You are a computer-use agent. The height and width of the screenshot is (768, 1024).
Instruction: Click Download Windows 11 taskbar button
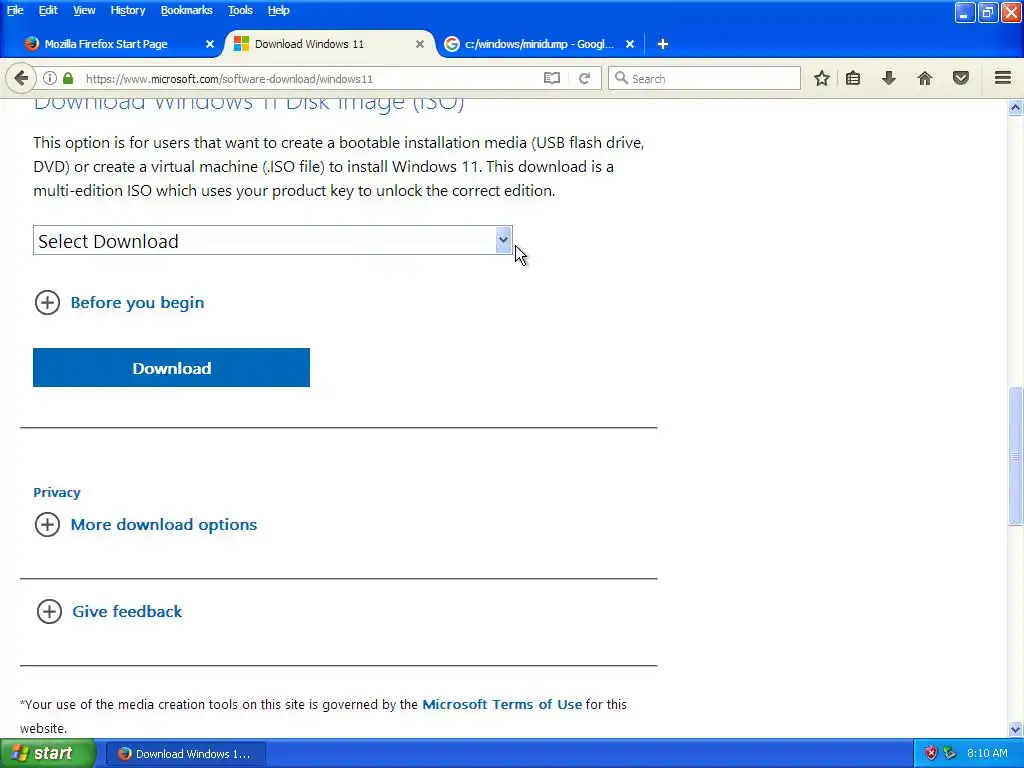click(x=185, y=754)
